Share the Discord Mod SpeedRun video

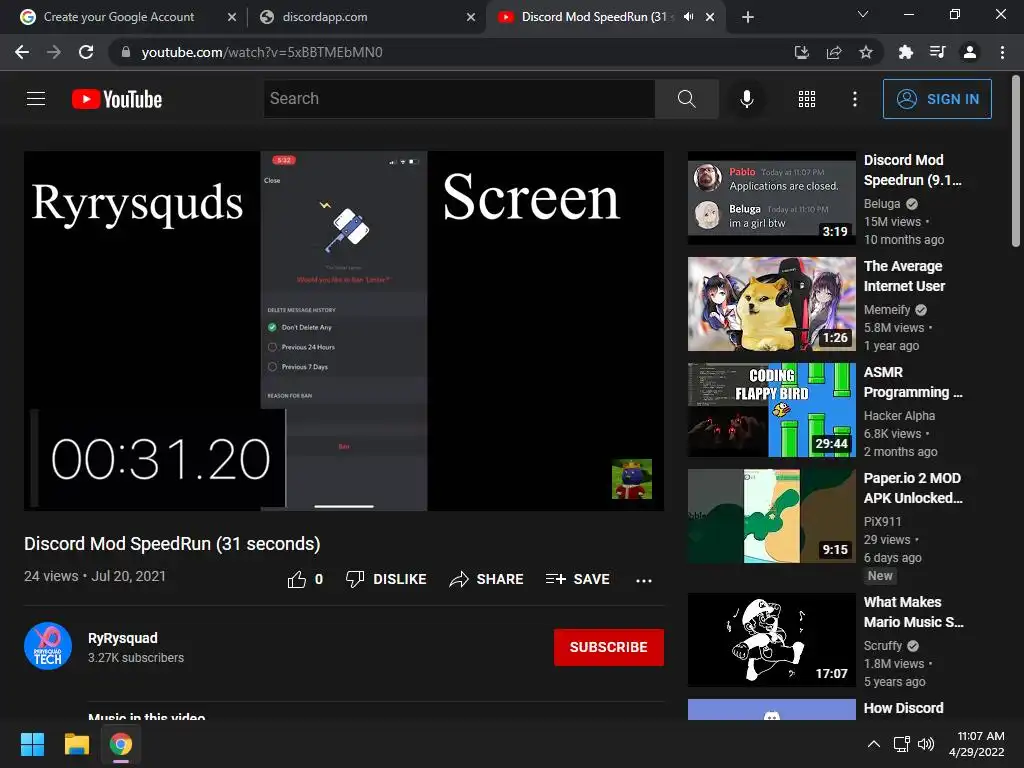pos(487,579)
